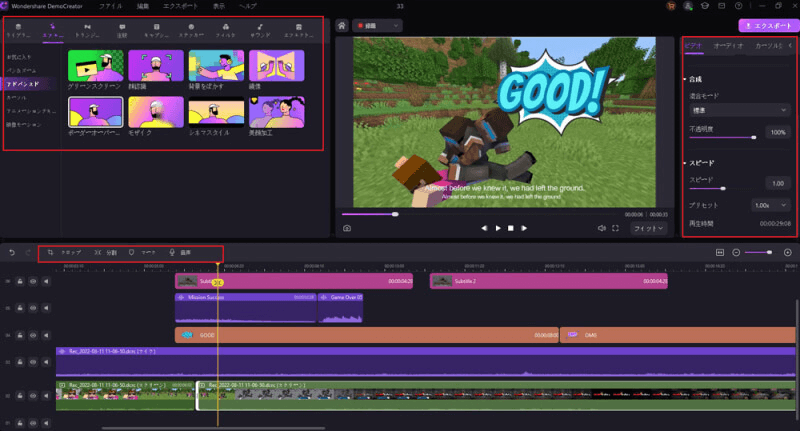Open the Help (ヘルプ) menu
The height and width of the screenshot is (431, 800).
248,6
